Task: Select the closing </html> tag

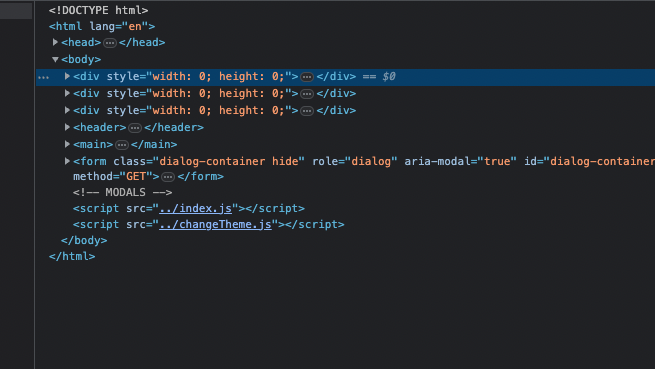Action: click(x=72, y=256)
